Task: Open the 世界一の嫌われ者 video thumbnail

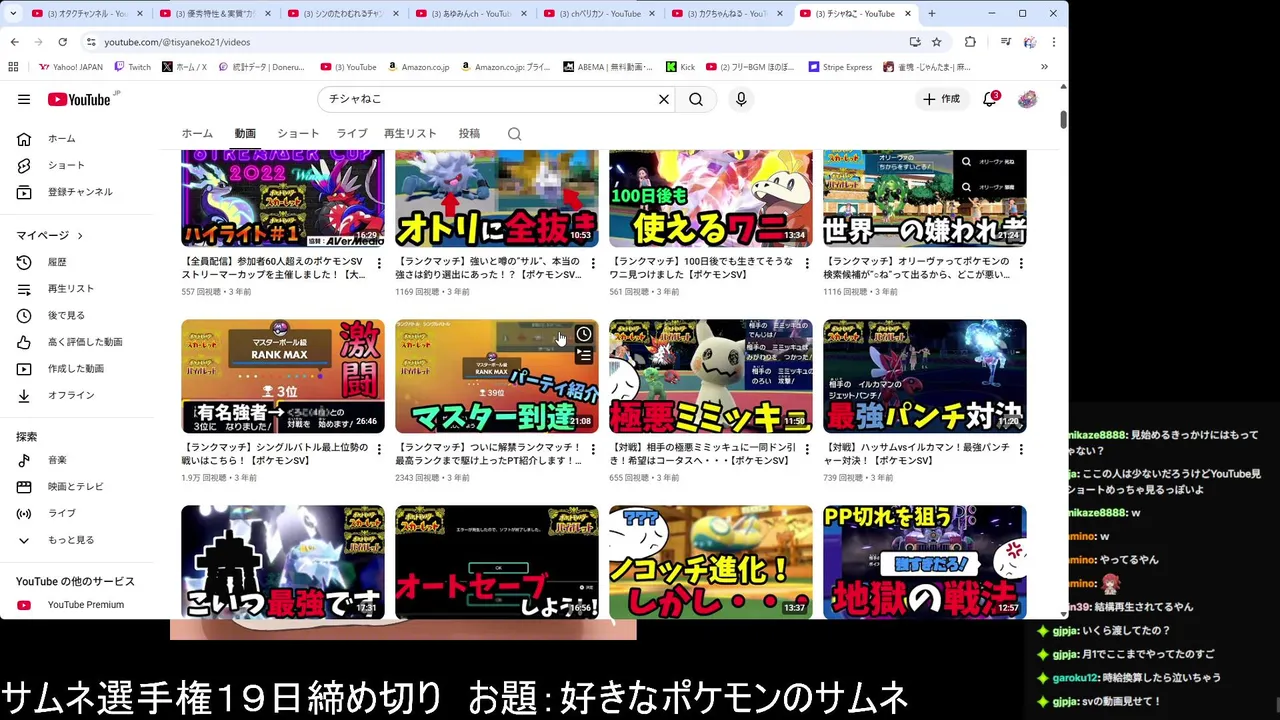Action: pyautogui.click(x=925, y=198)
